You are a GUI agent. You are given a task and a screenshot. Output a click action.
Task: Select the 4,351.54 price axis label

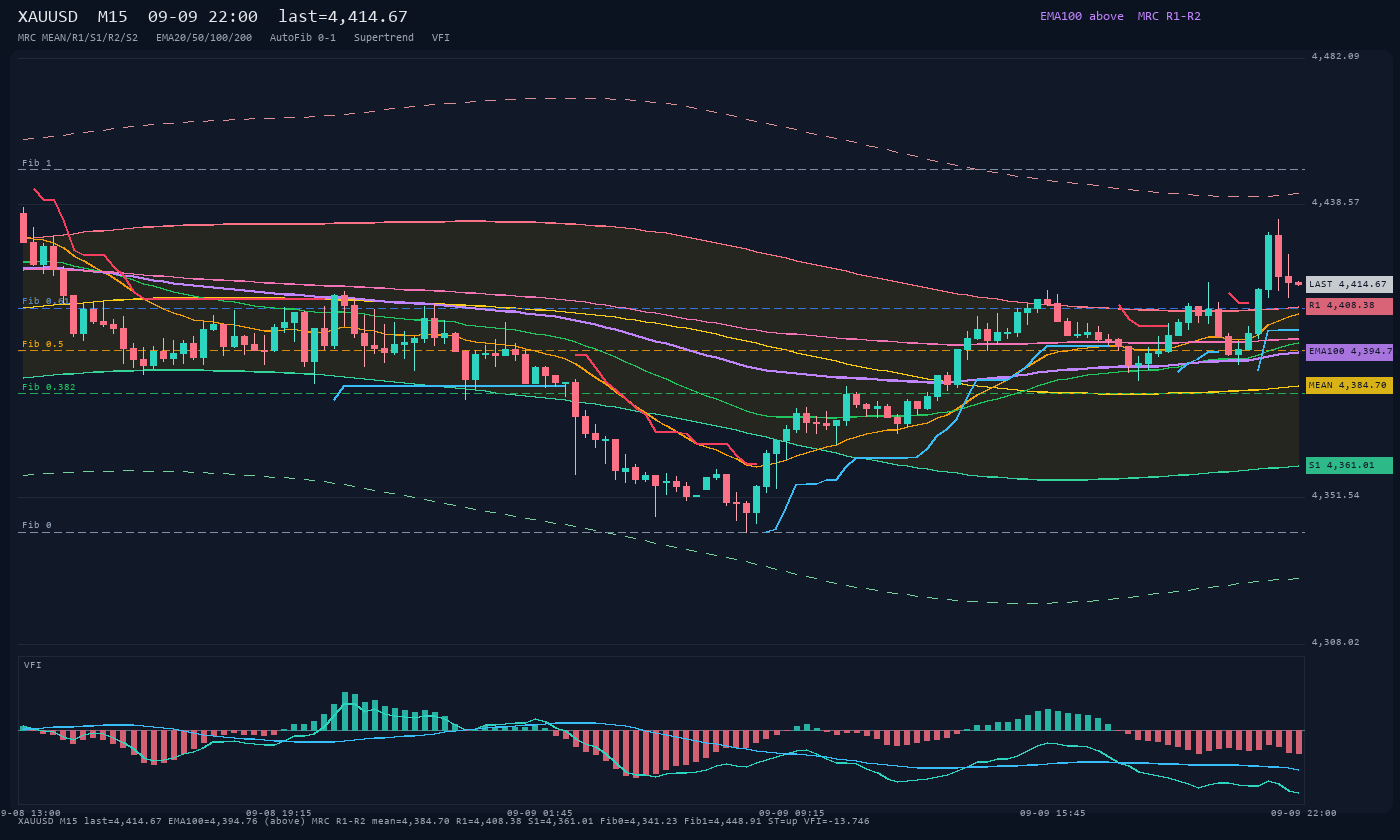coord(1336,495)
